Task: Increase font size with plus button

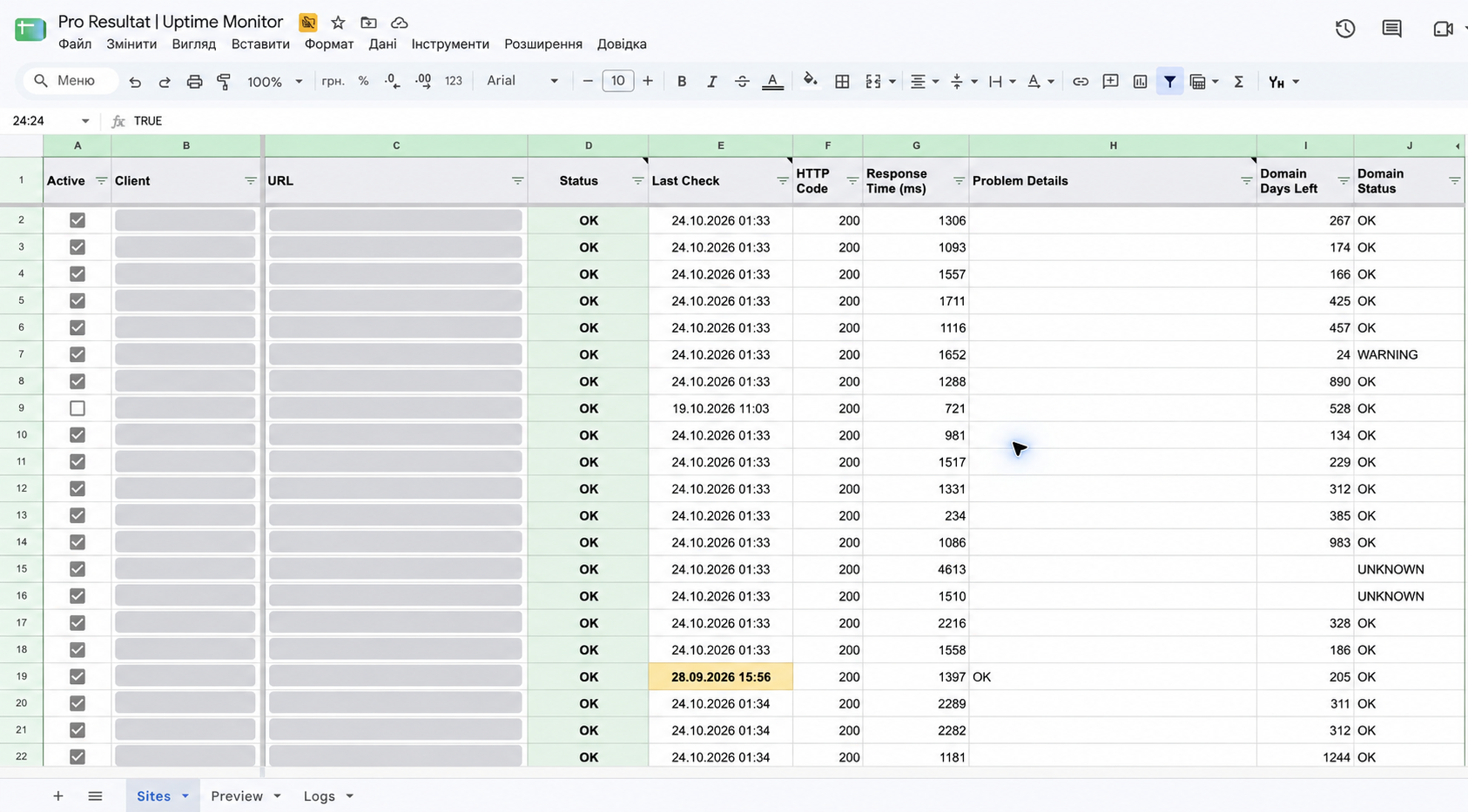Action: (648, 81)
